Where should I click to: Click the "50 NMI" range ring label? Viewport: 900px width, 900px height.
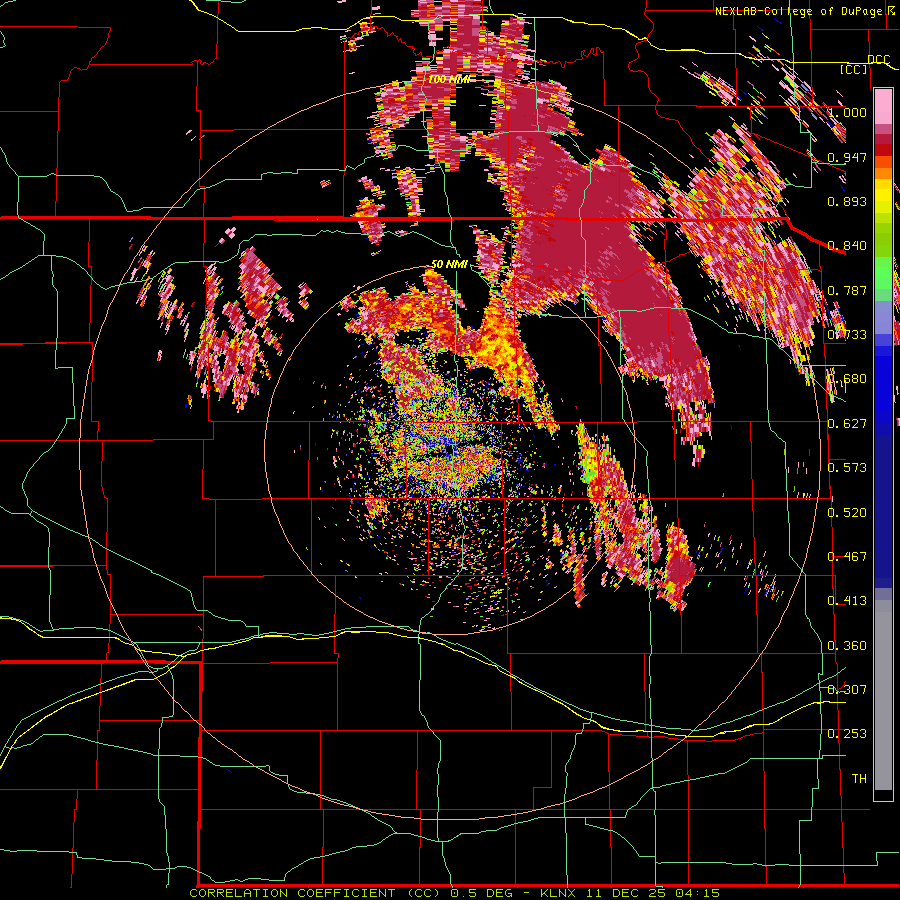click(x=449, y=264)
